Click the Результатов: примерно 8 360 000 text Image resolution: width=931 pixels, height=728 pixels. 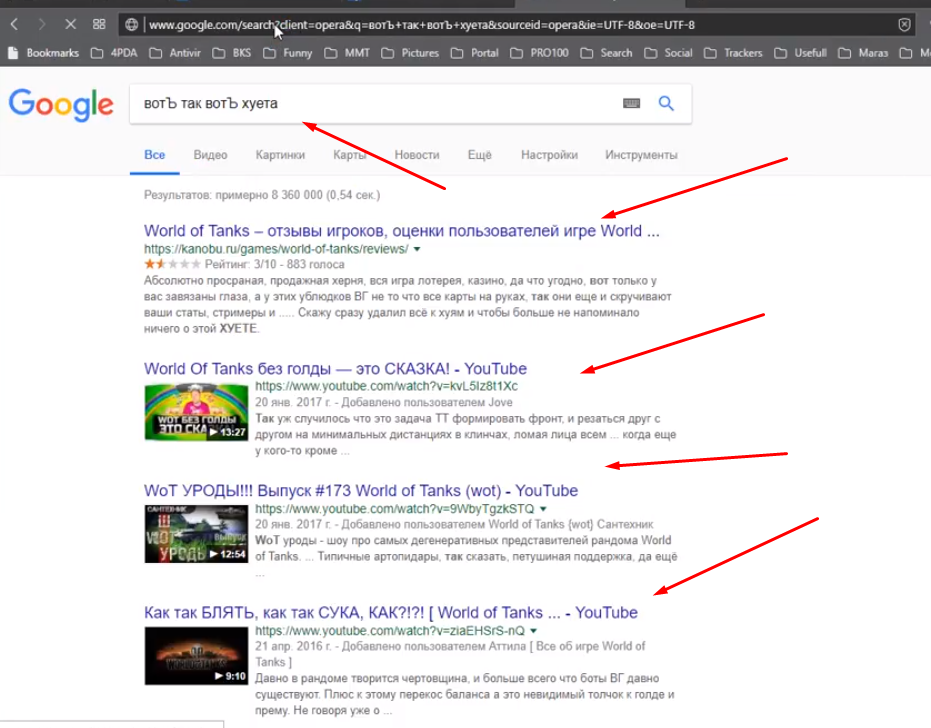[x=262, y=195]
